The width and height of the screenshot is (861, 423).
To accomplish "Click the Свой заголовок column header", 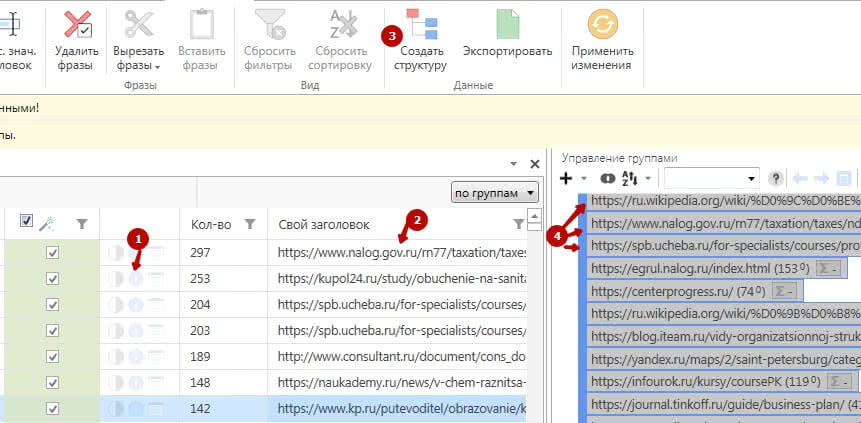I will tap(324, 224).
